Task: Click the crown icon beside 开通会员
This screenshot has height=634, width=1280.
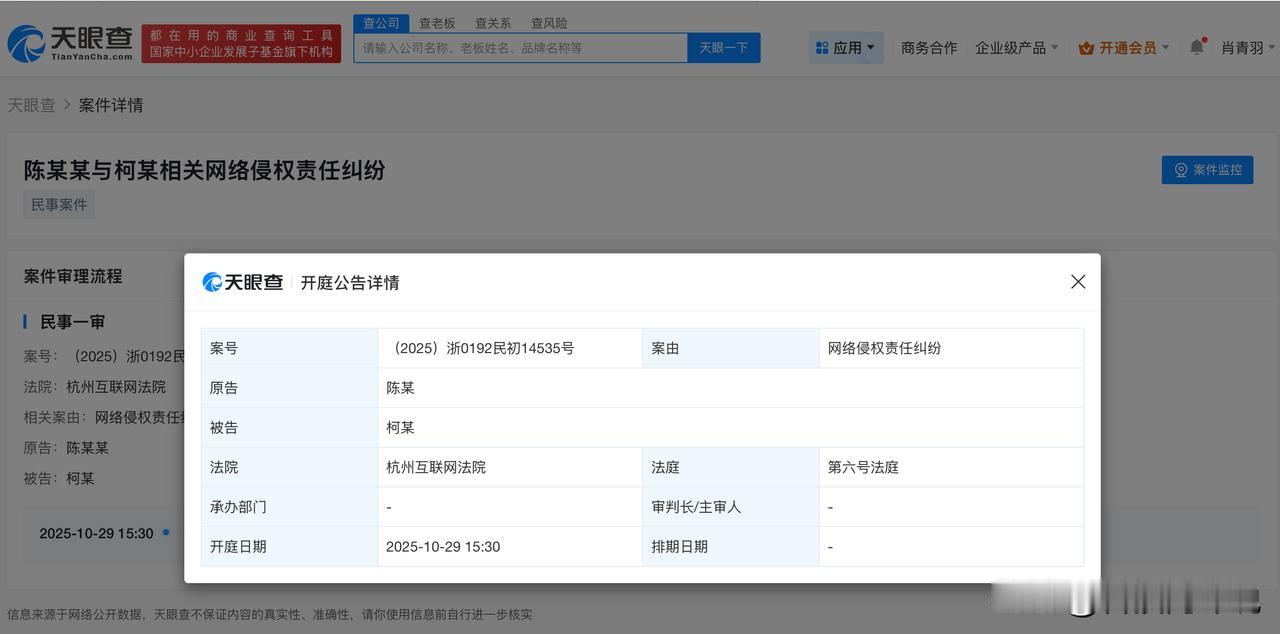Action: pyautogui.click(x=1086, y=48)
